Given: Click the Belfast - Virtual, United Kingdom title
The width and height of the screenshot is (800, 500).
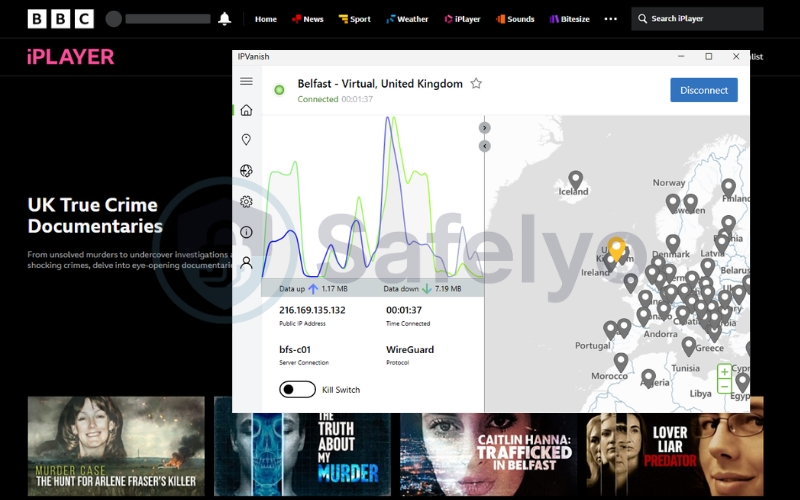Looking at the screenshot, I should [380, 84].
